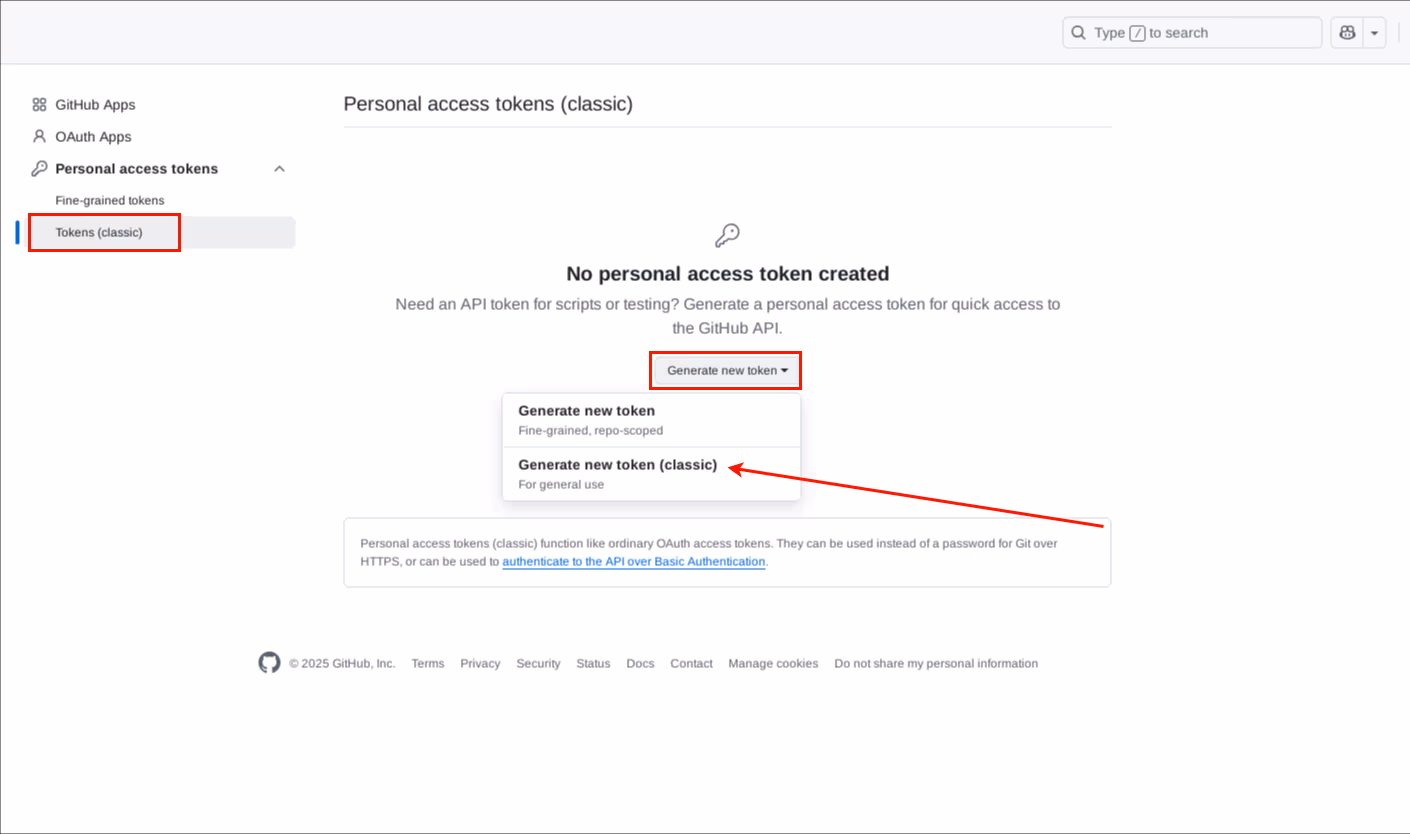The width and height of the screenshot is (1410, 834).
Task: Choose fine-grained Generate new token option
Action: tap(586, 411)
